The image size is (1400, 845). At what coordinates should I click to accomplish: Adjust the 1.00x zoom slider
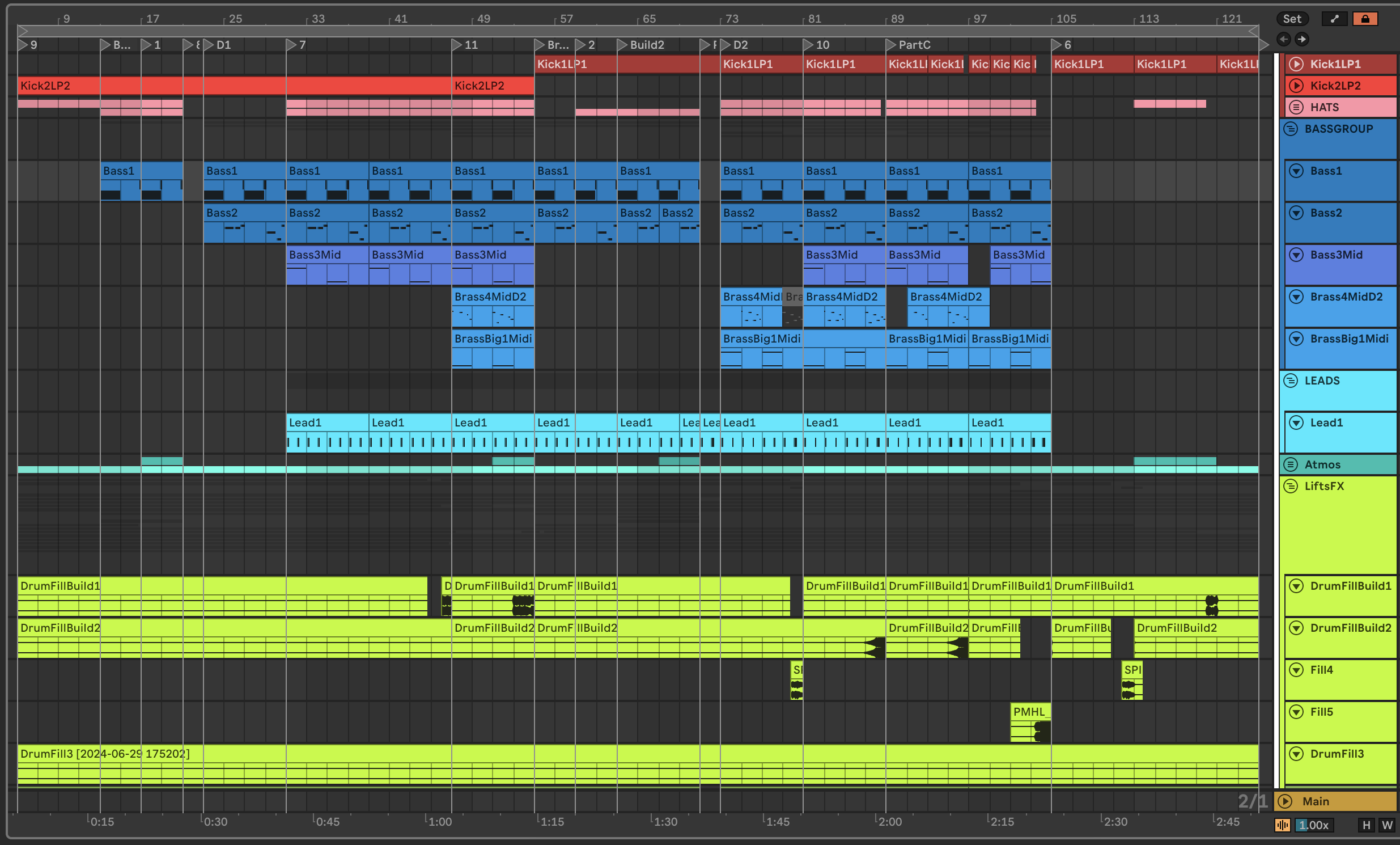1314,825
